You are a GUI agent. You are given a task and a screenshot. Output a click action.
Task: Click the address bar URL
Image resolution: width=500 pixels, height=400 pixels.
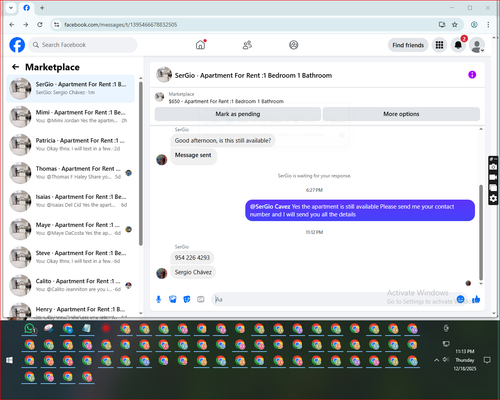[120, 25]
